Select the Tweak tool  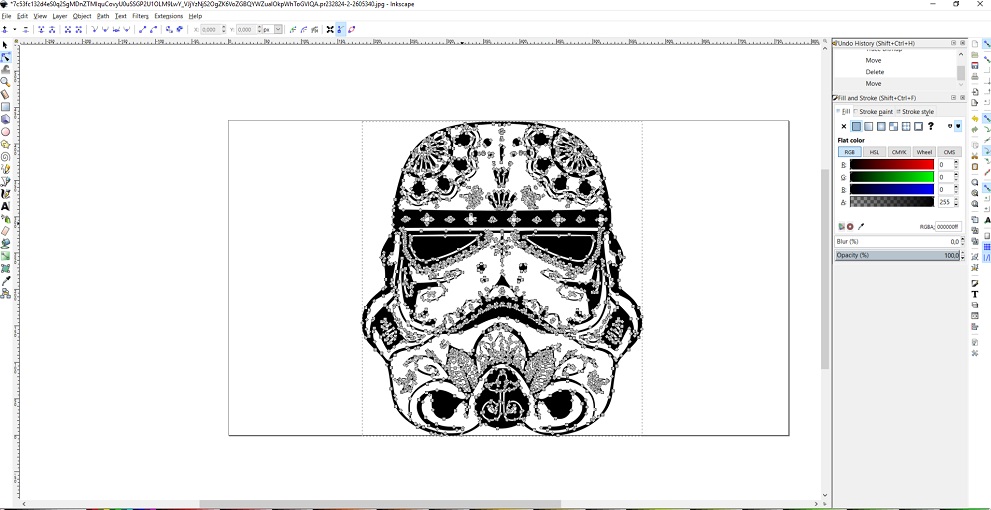(5, 70)
